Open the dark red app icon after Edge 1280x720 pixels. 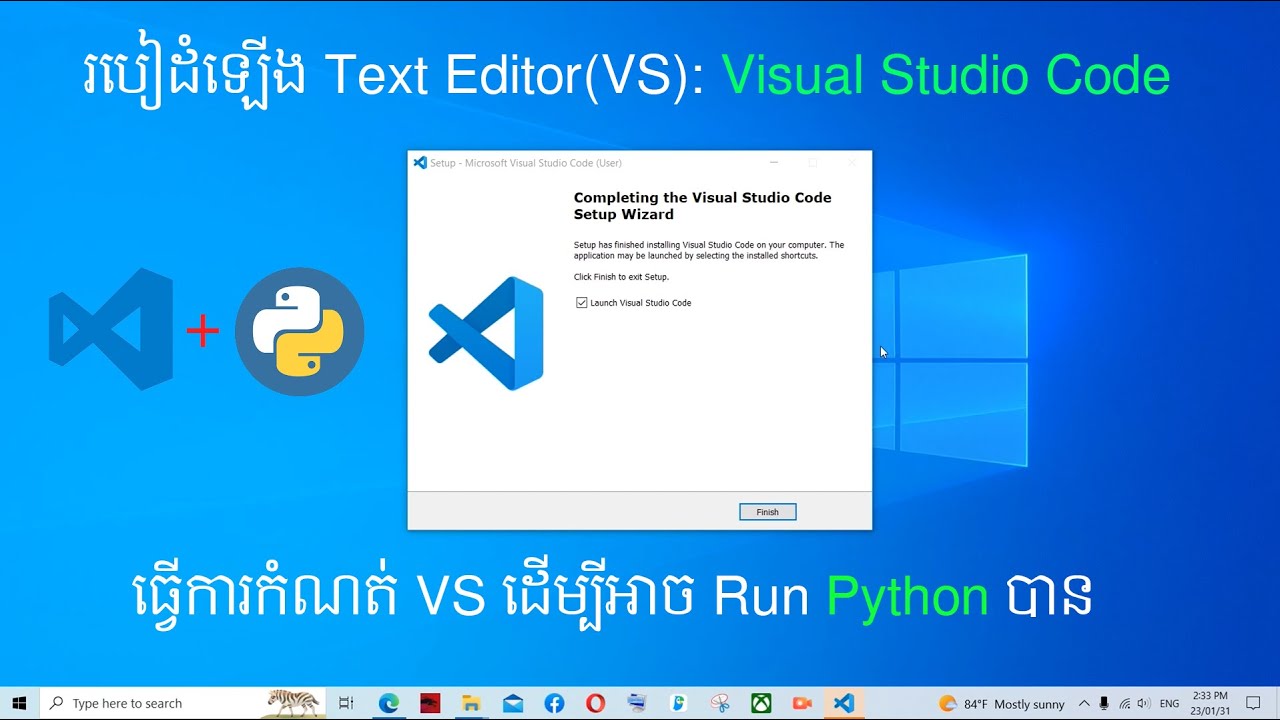430,704
